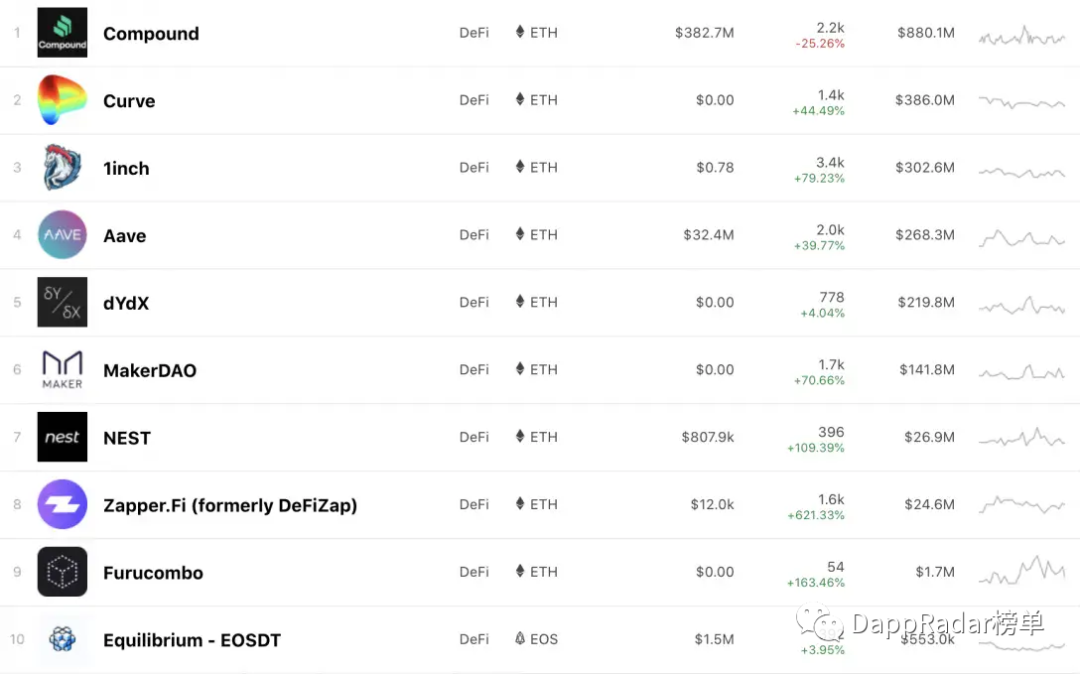Click the EOS tag for Equilibrium
Image resolution: width=1080 pixels, height=674 pixels.
click(537, 639)
